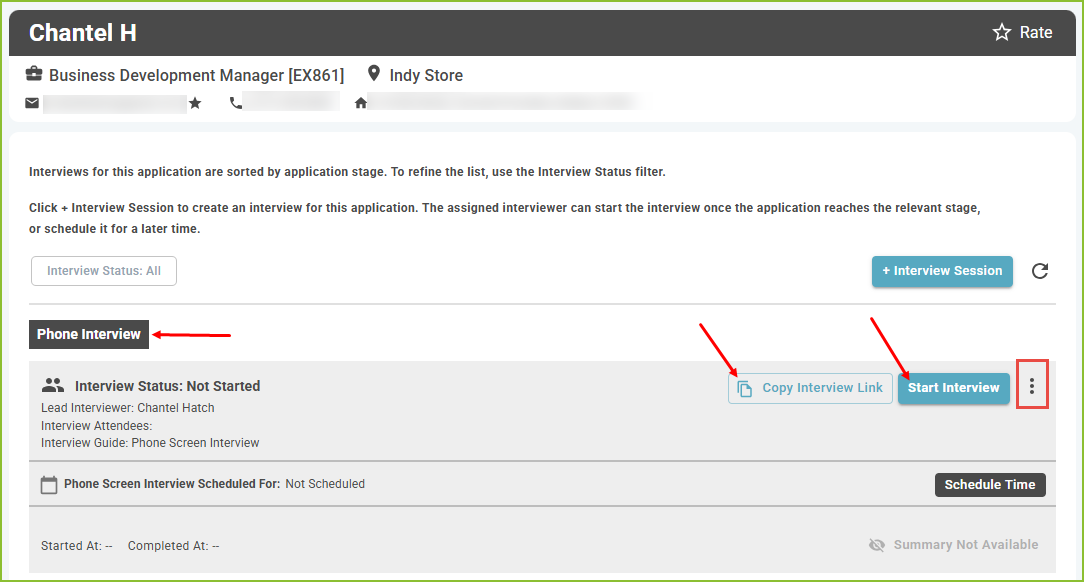Click the Business Development Manager [EX861] job title
1084x582 pixels.
[196, 75]
